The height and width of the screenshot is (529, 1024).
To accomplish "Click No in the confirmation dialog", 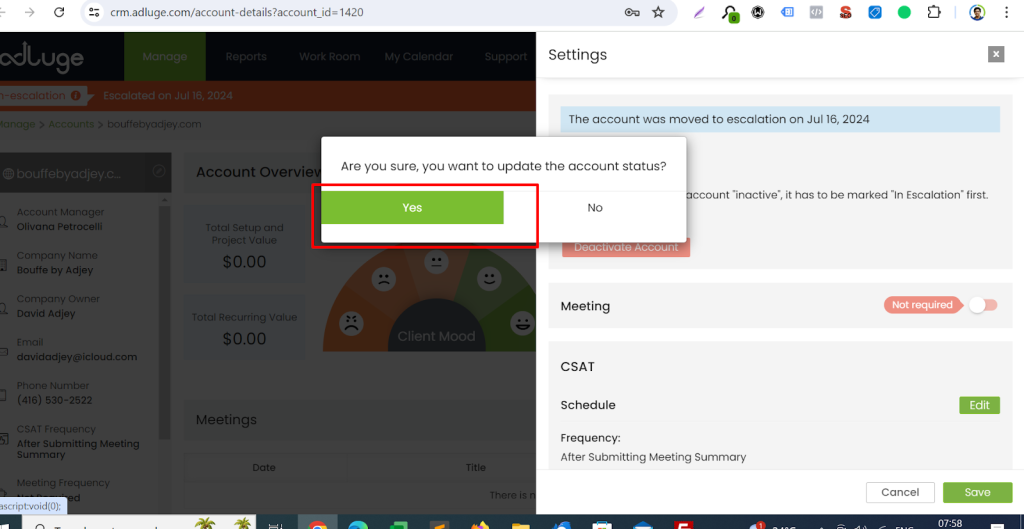I will pyautogui.click(x=595, y=208).
